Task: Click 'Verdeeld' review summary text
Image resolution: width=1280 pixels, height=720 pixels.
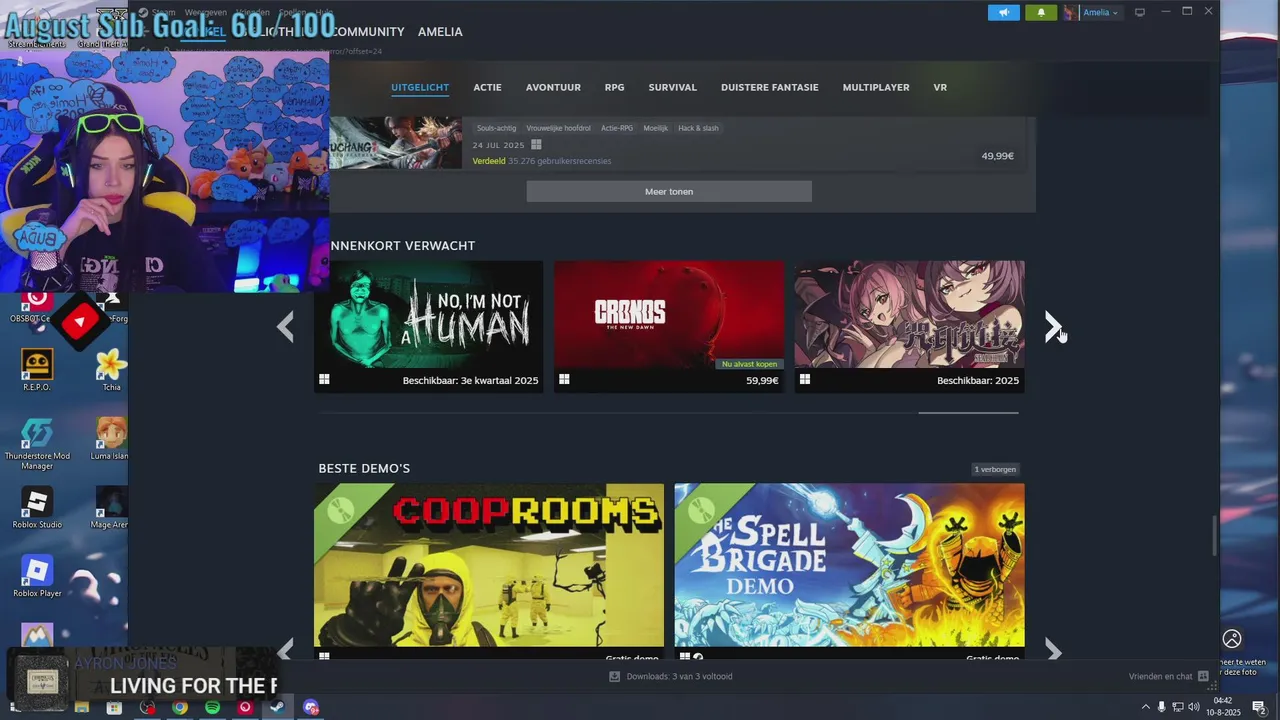Action: 488,161
